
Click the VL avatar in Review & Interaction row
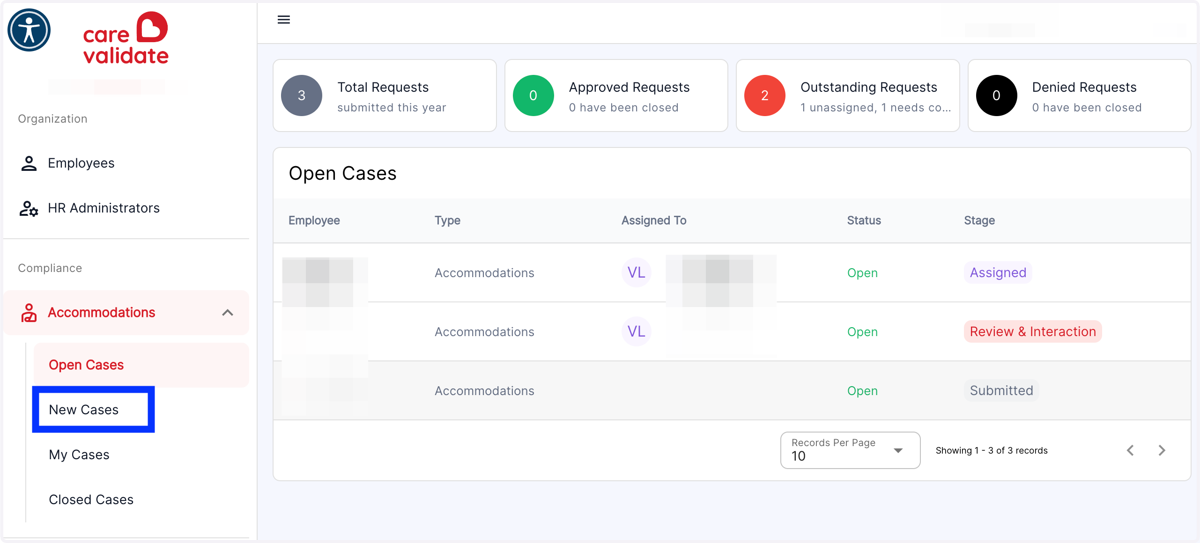coord(636,332)
